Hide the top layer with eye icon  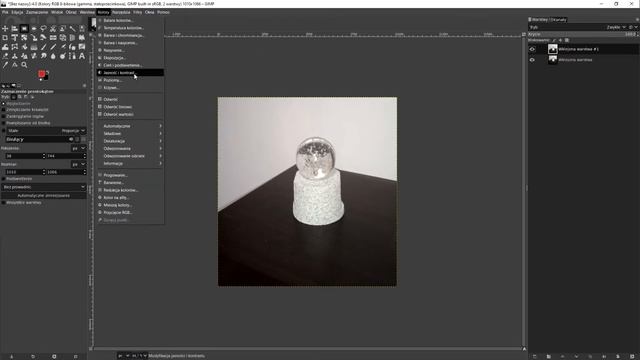coord(532,49)
